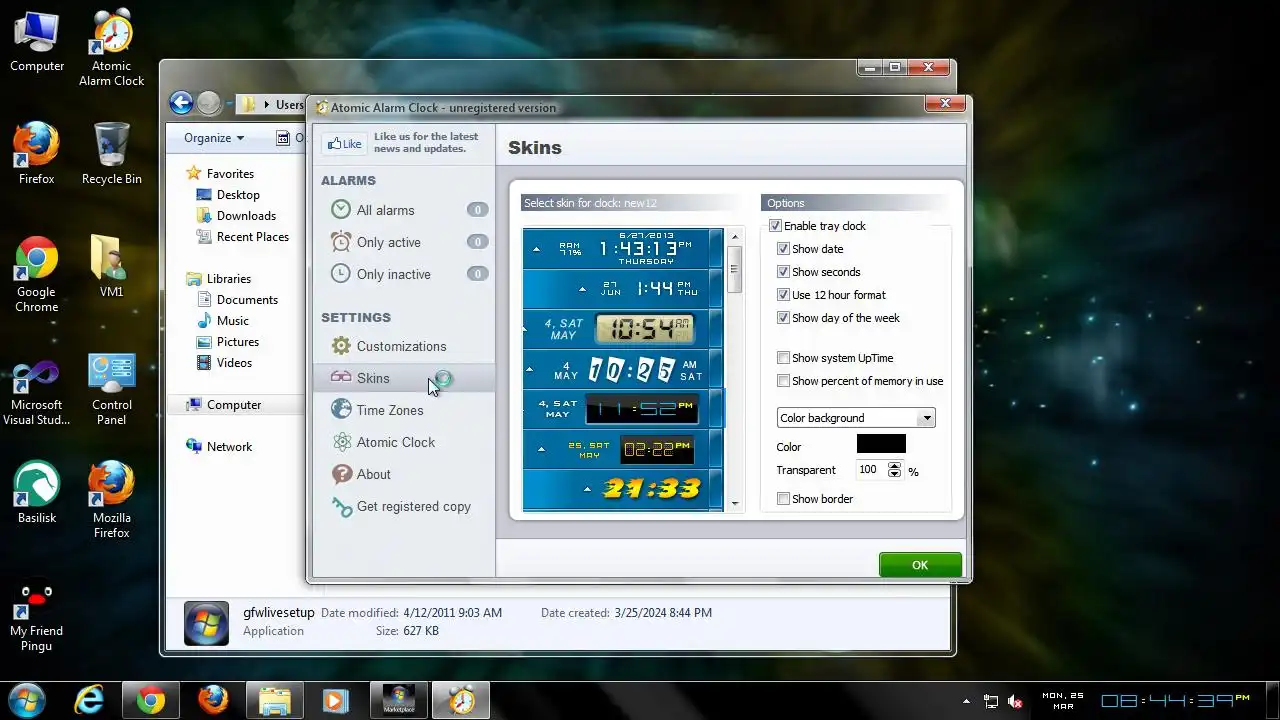This screenshot has width=1280, height=720.
Task: Open Chrome from the taskbar
Action: tap(151, 700)
